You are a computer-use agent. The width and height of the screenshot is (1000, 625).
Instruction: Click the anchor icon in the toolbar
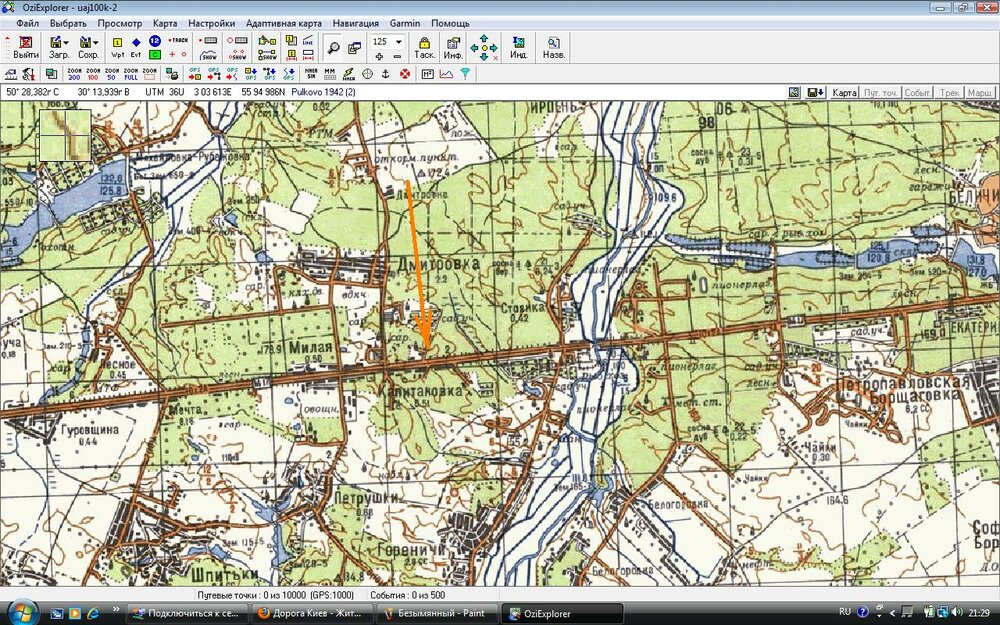(x=386, y=74)
